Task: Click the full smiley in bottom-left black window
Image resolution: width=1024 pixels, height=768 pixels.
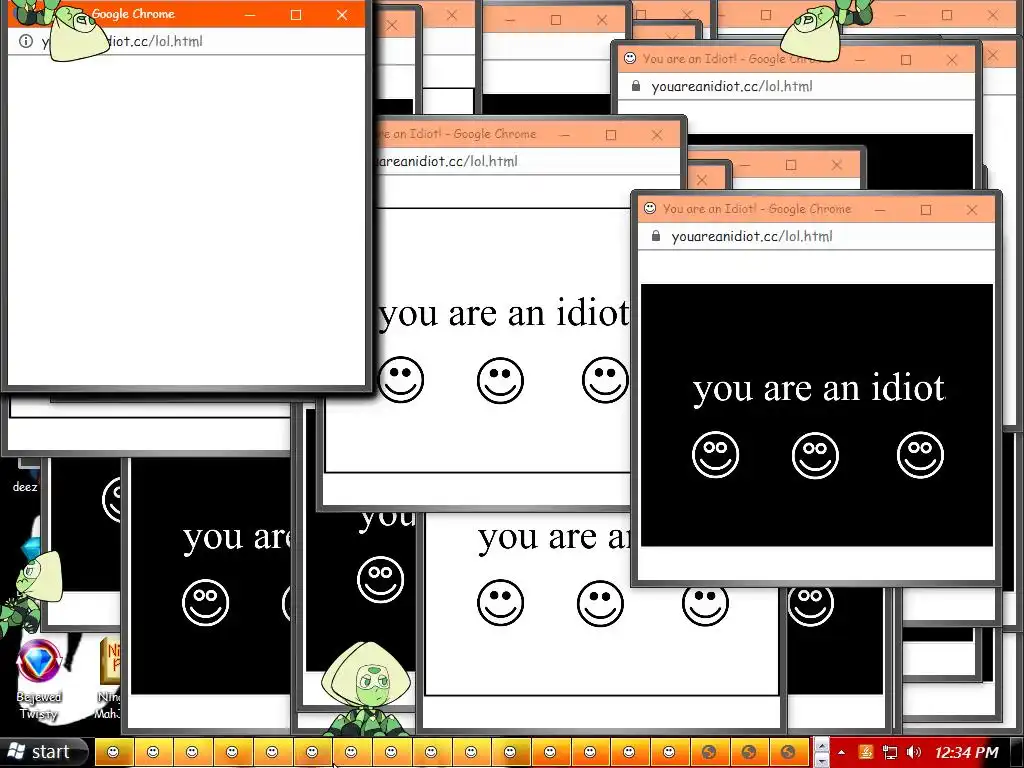Action: (x=205, y=602)
